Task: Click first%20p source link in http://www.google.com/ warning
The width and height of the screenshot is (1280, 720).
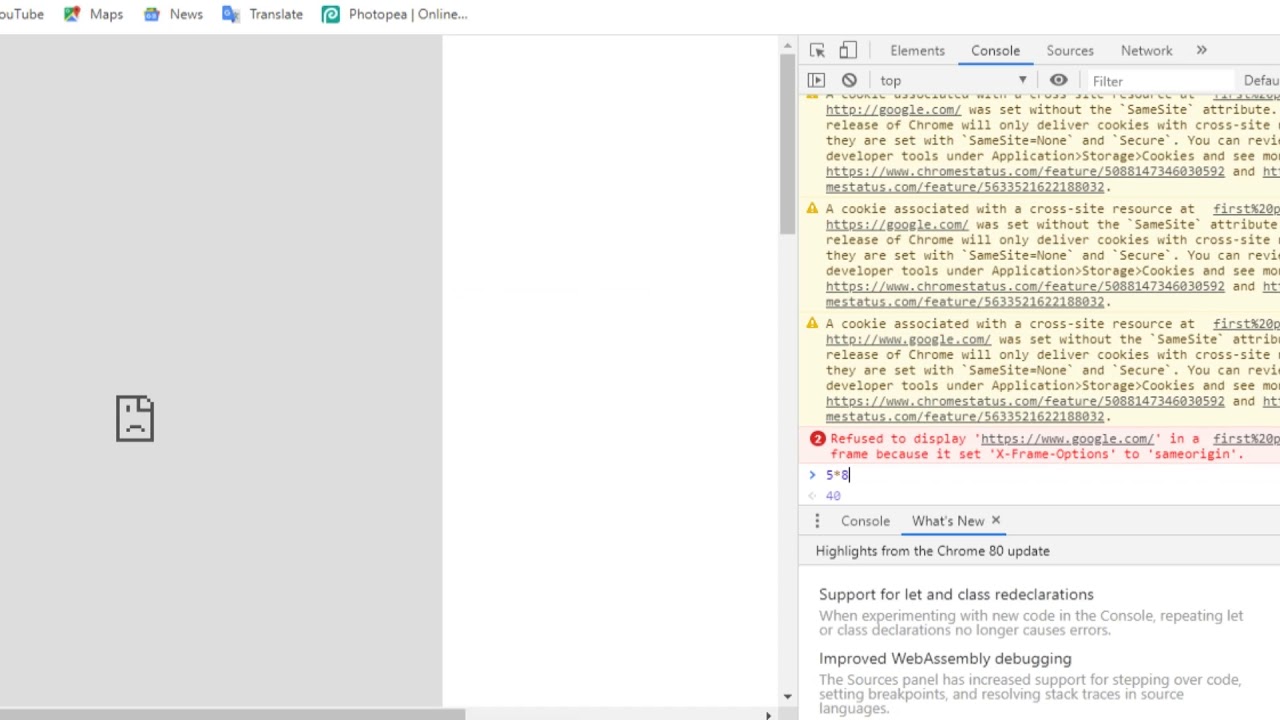Action: click(1246, 324)
